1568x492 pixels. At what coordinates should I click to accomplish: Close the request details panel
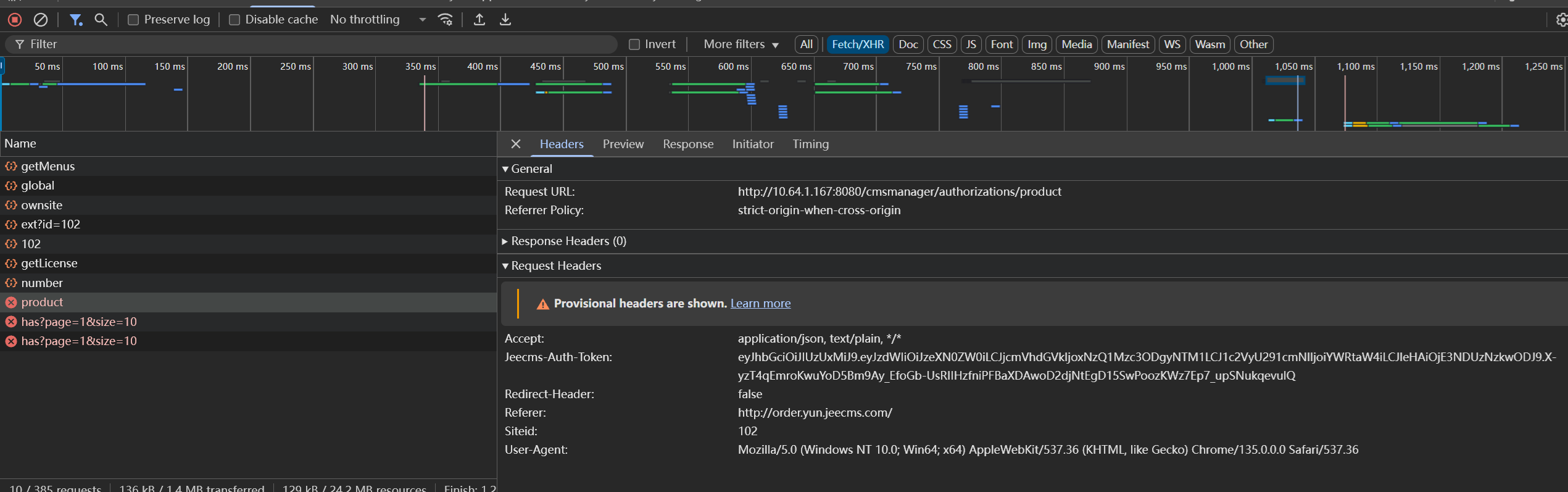coord(516,144)
